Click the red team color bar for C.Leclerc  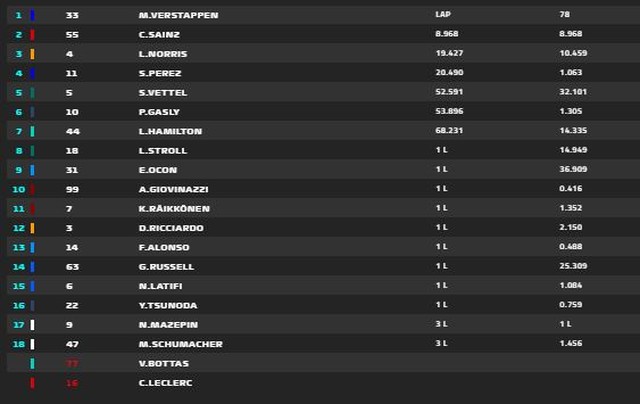tap(32, 382)
